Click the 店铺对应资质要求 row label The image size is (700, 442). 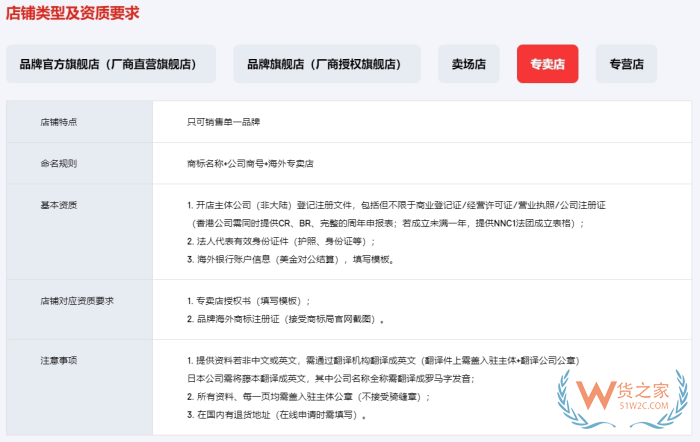tap(77, 301)
